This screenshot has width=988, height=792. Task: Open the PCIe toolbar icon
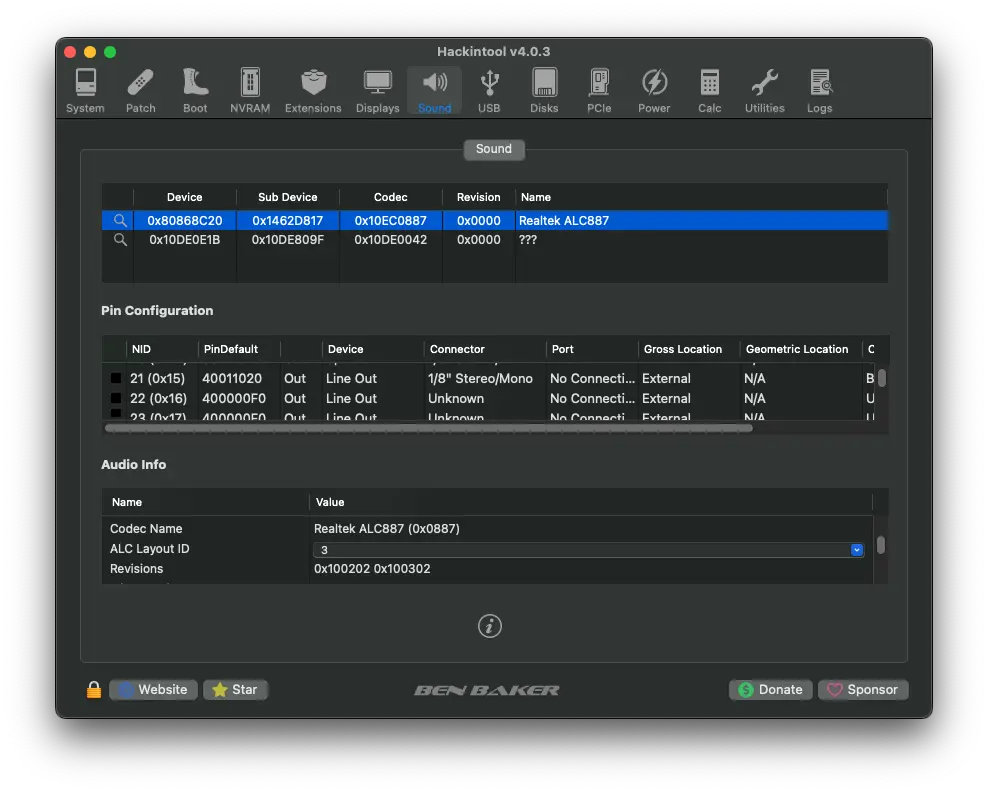pos(599,83)
